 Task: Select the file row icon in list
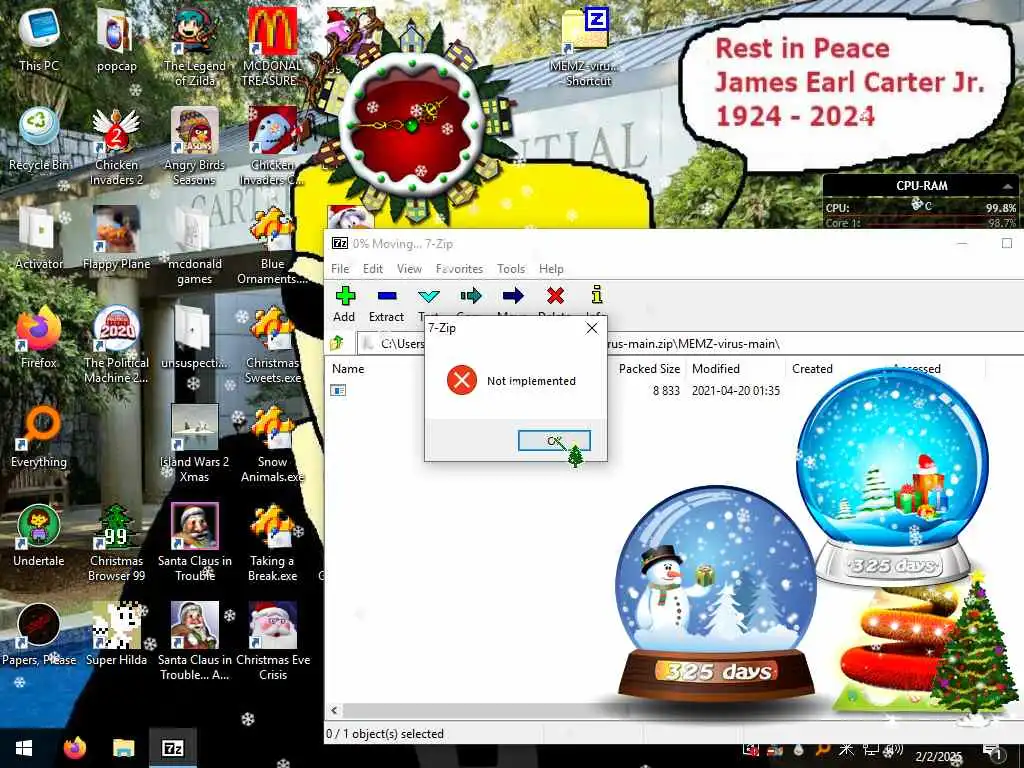click(x=338, y=391)
